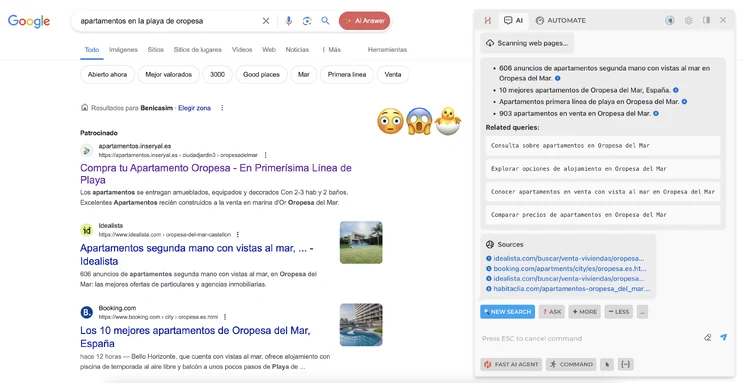This screenshot has width=744, height=383.
Task: Click the citation dot after '903 apartamentos en venta' bullet
Action: point(656,113)
